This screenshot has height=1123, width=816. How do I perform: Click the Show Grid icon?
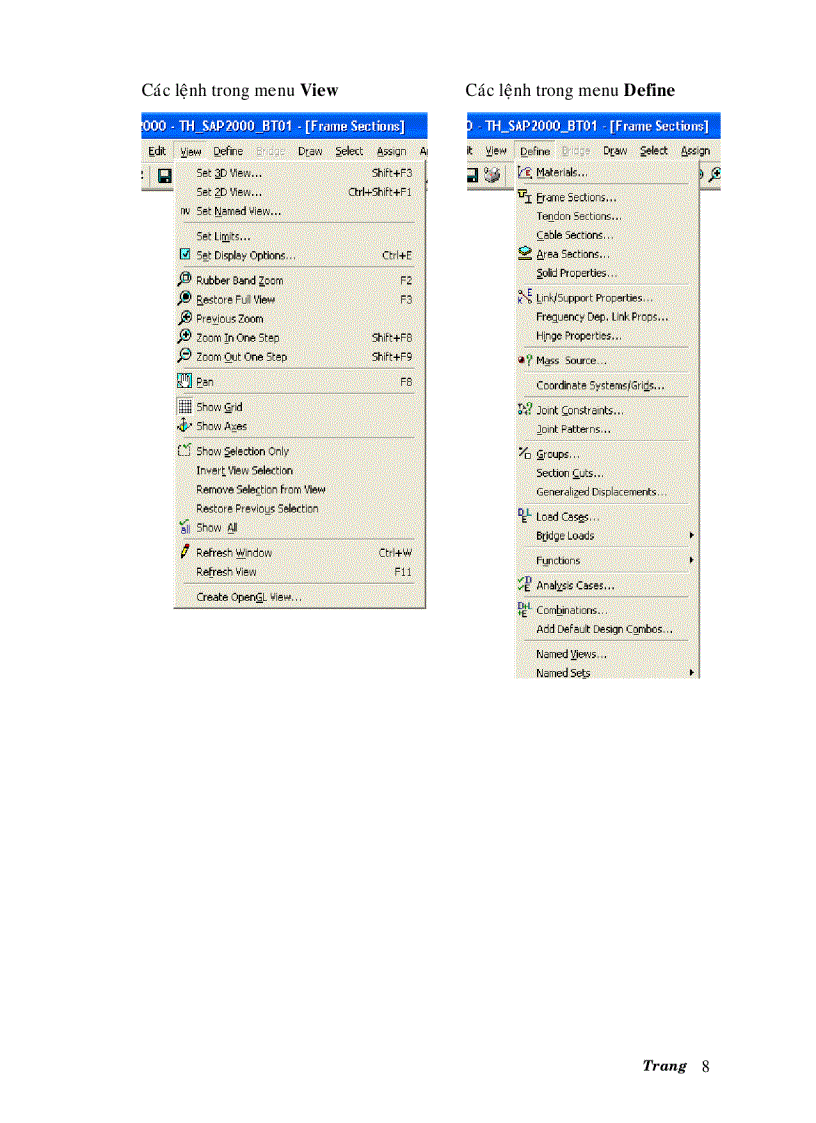[184, 407]
